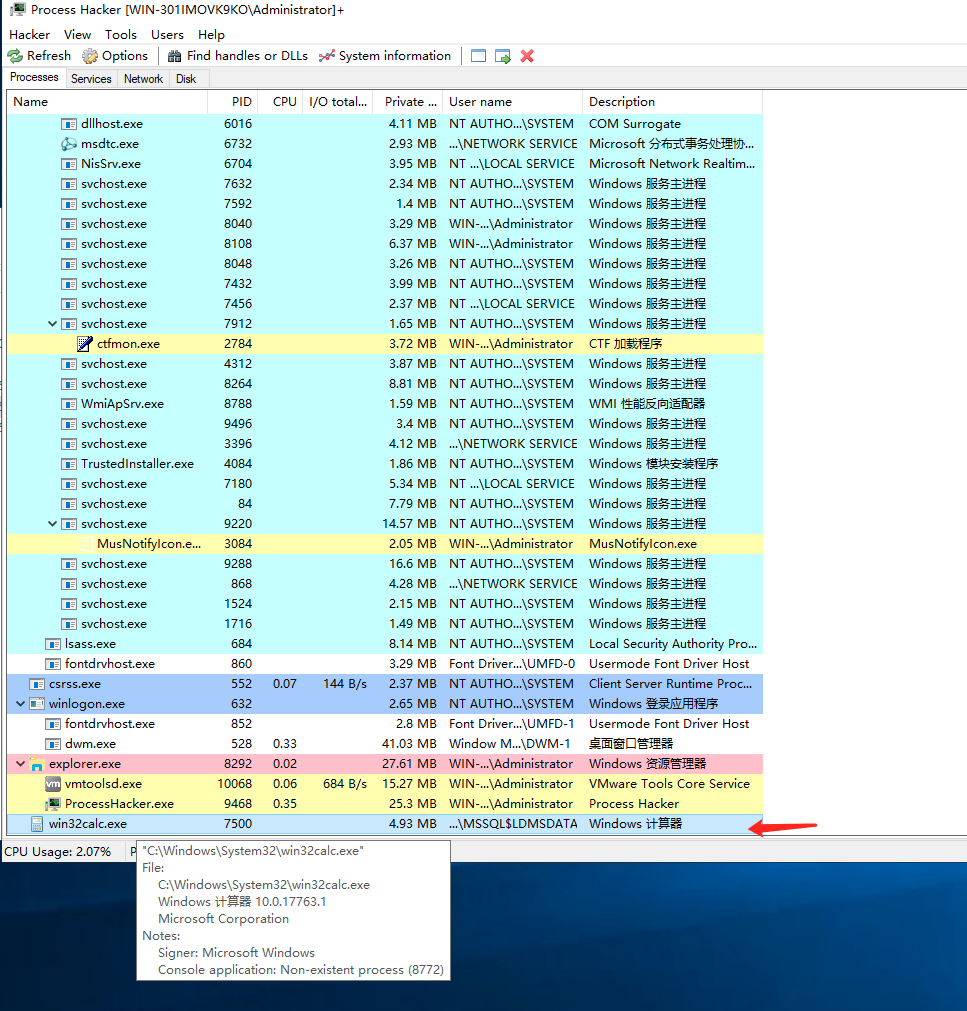Viewport: 967px width, 1011px height.
Task: Select the TrustedInstaller.exe process name
Action: (137, 464)
